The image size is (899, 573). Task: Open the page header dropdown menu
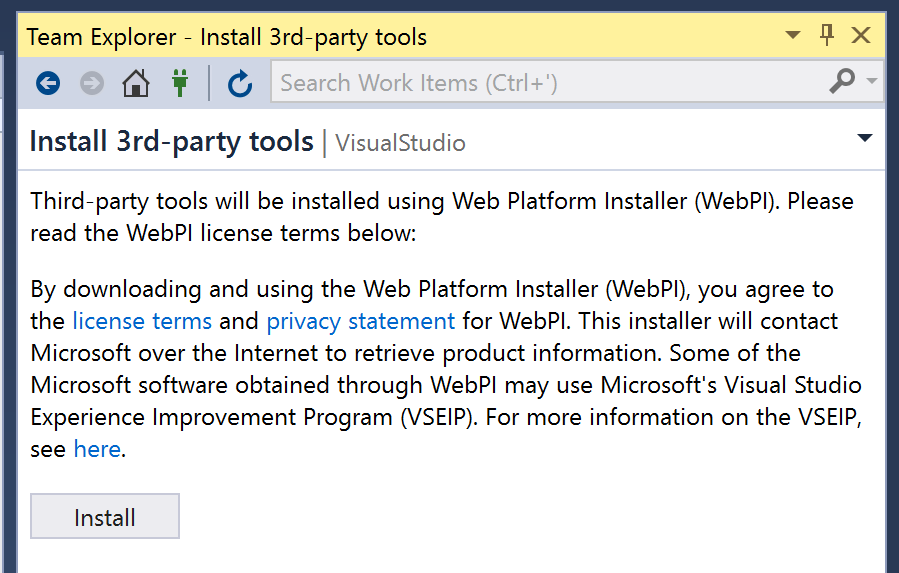click(866, 139)
